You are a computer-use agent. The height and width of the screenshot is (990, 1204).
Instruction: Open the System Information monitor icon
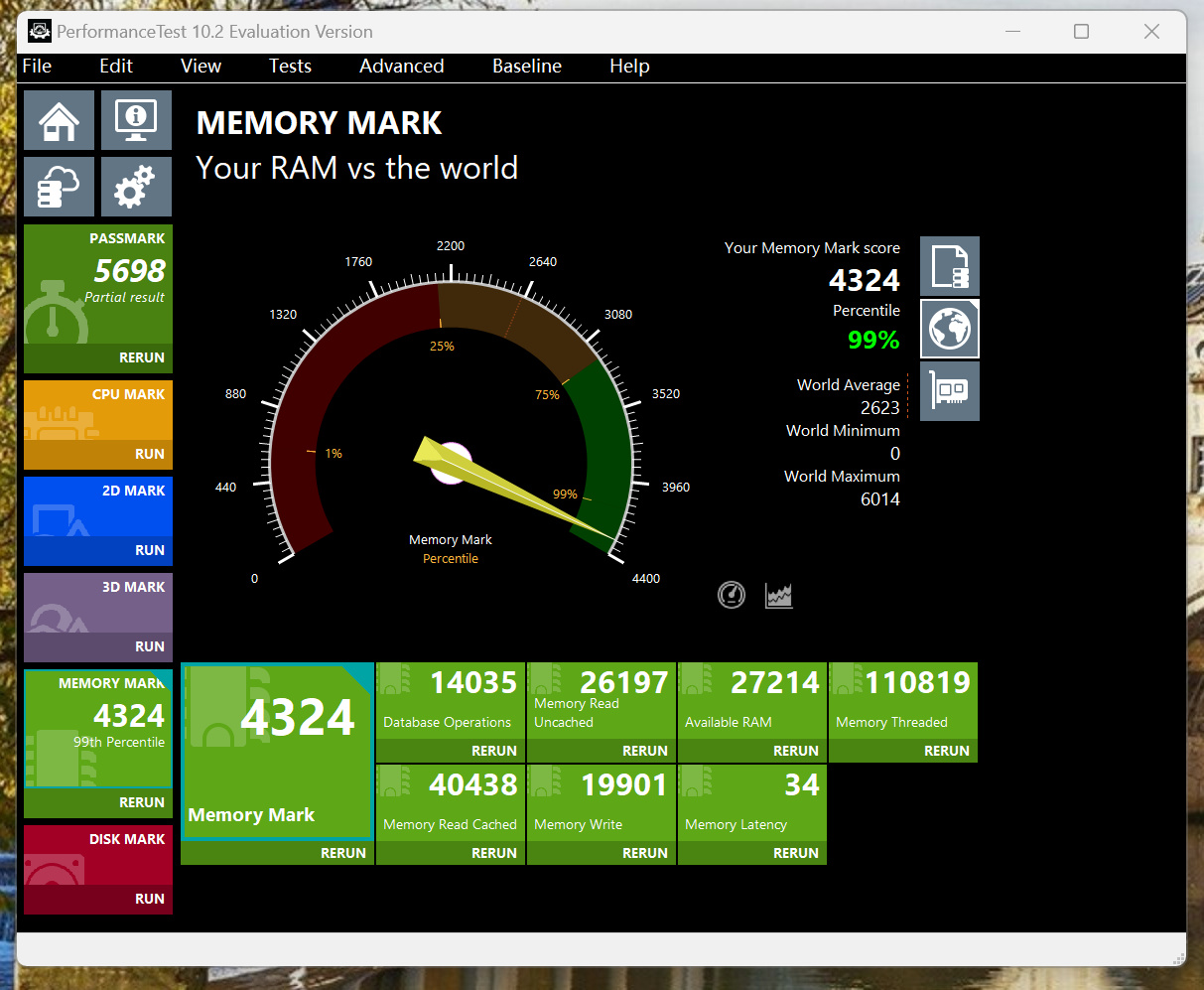tap(136, 120)
